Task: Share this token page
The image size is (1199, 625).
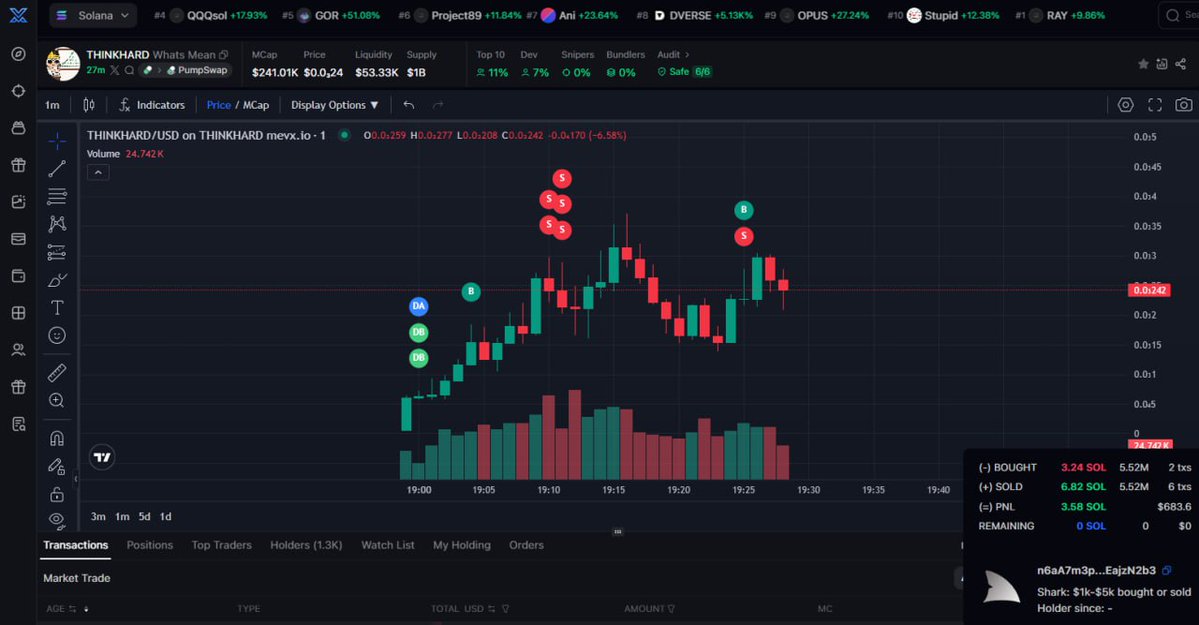Action: tap(1181, 64)
